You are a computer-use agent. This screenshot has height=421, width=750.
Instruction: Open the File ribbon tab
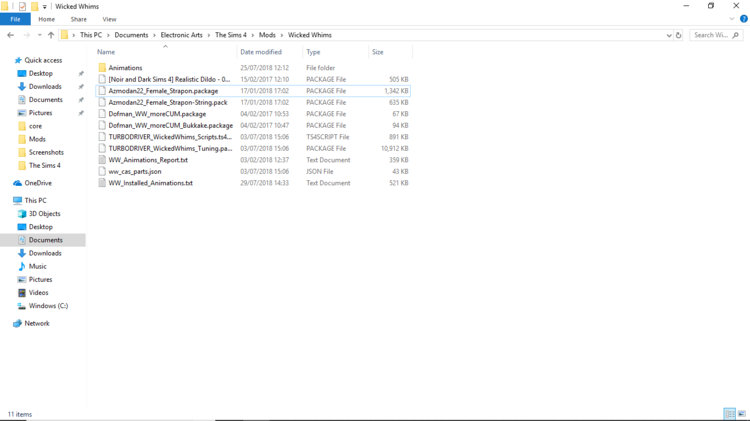click(x=15, y=19)
